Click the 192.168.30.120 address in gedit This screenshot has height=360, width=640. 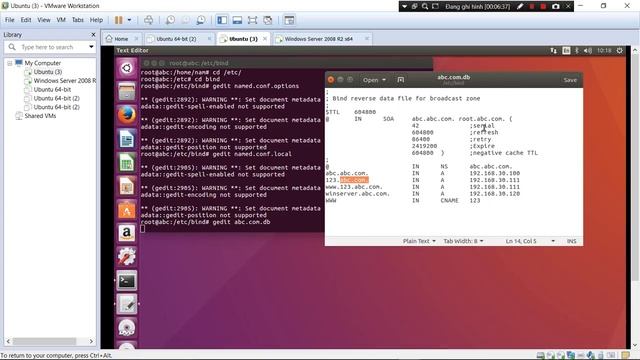tap(495, 193)
